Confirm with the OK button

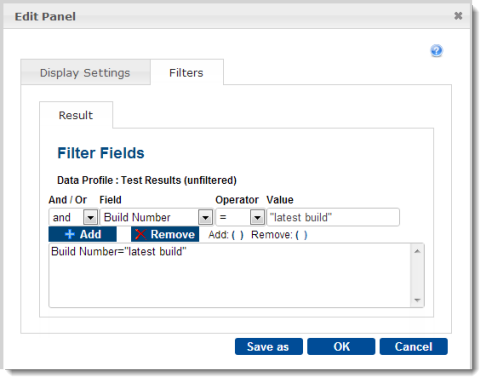tap(341, 347)
